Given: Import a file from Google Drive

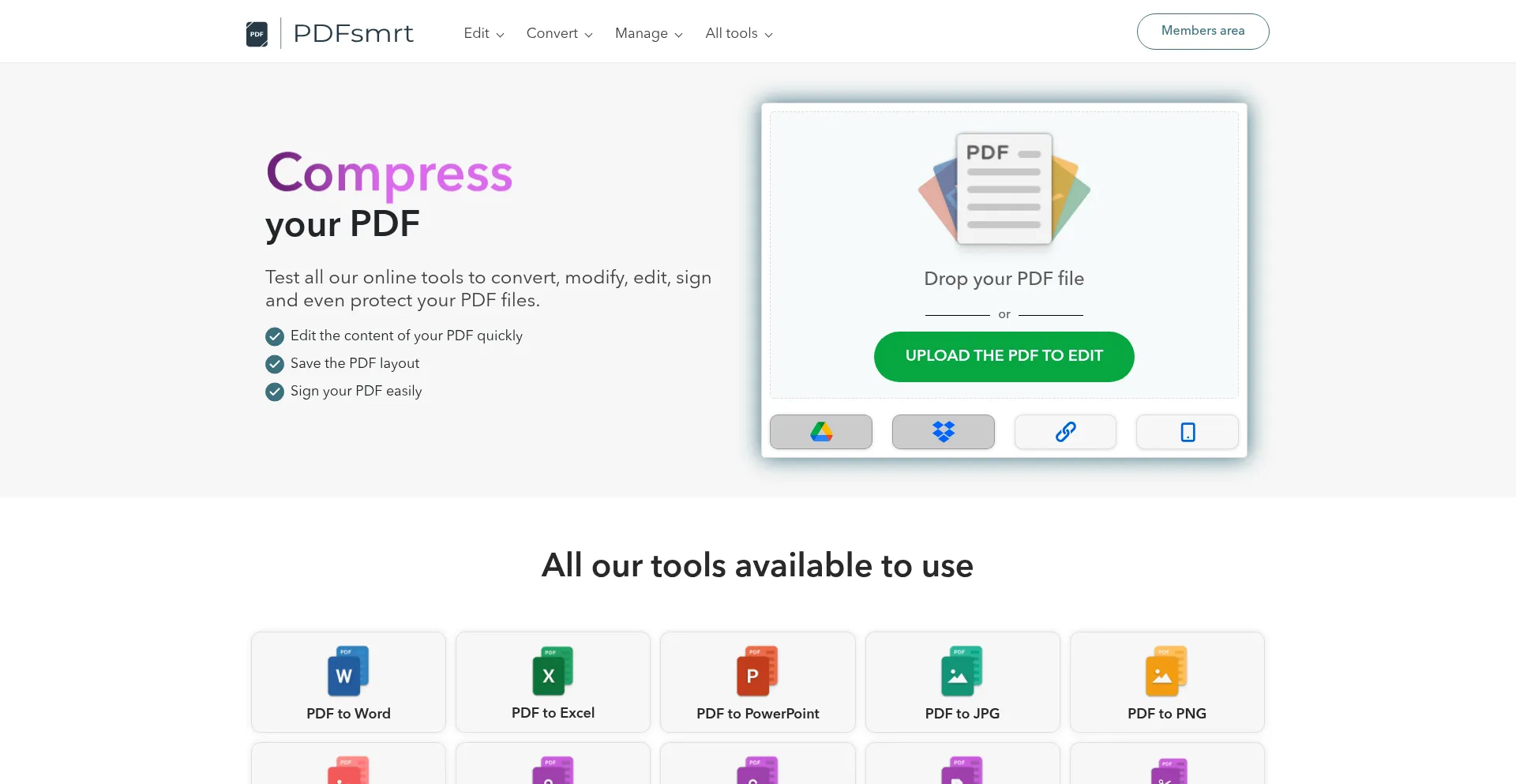Looking at the screenshot, I should click(821, 432).
